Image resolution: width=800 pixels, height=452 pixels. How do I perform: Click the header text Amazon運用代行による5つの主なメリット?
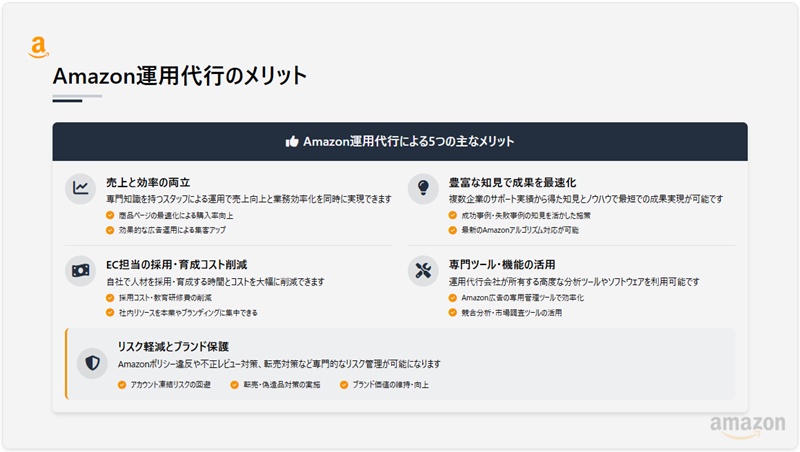408,141
